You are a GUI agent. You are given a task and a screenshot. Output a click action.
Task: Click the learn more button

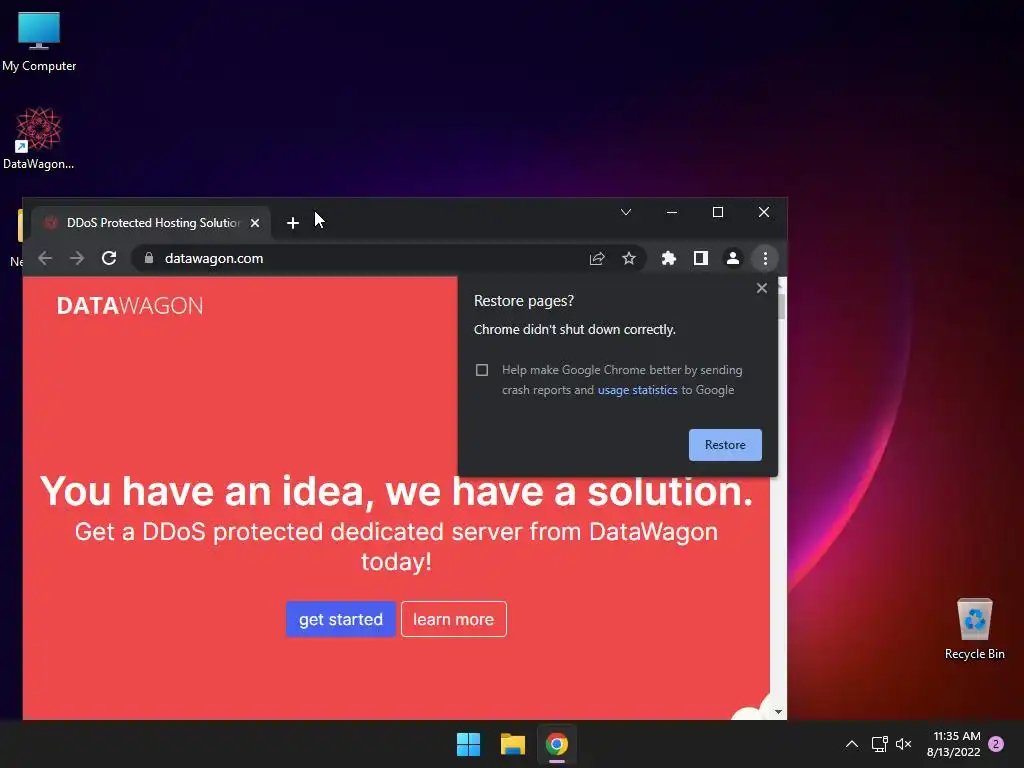(454, 619)
